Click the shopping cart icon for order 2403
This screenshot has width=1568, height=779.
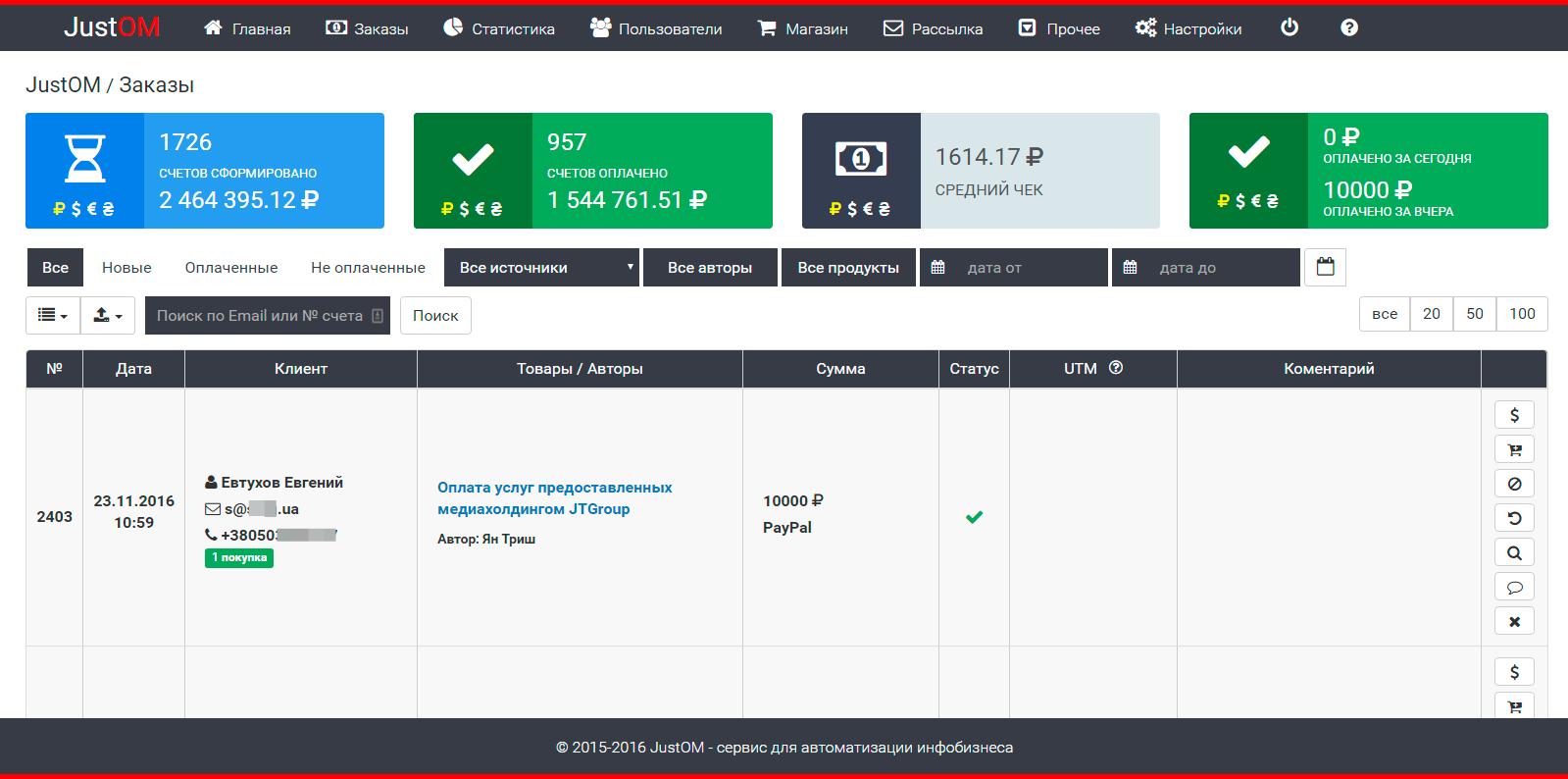(1514, 449)
